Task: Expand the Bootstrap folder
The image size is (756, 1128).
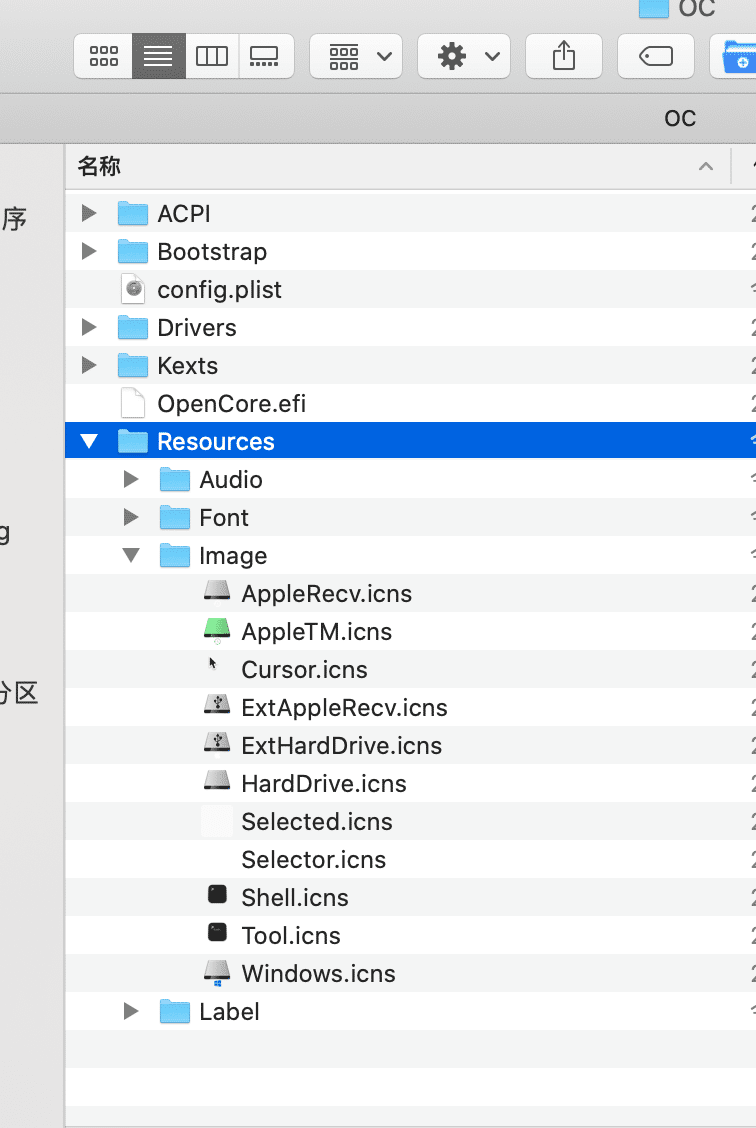Action: [x=89, y=251]
